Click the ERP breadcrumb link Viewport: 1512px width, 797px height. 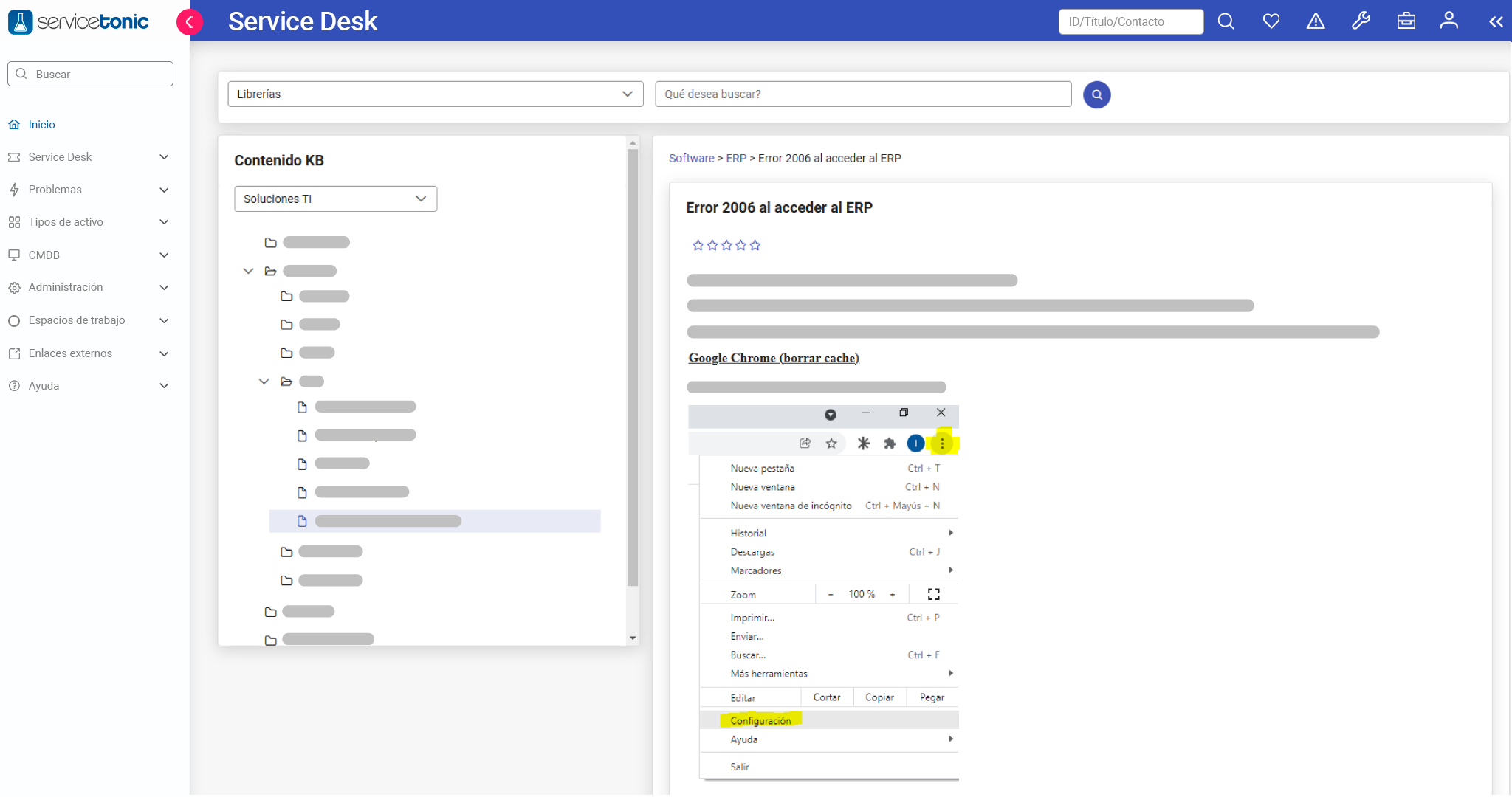click(x=736, y=159)
